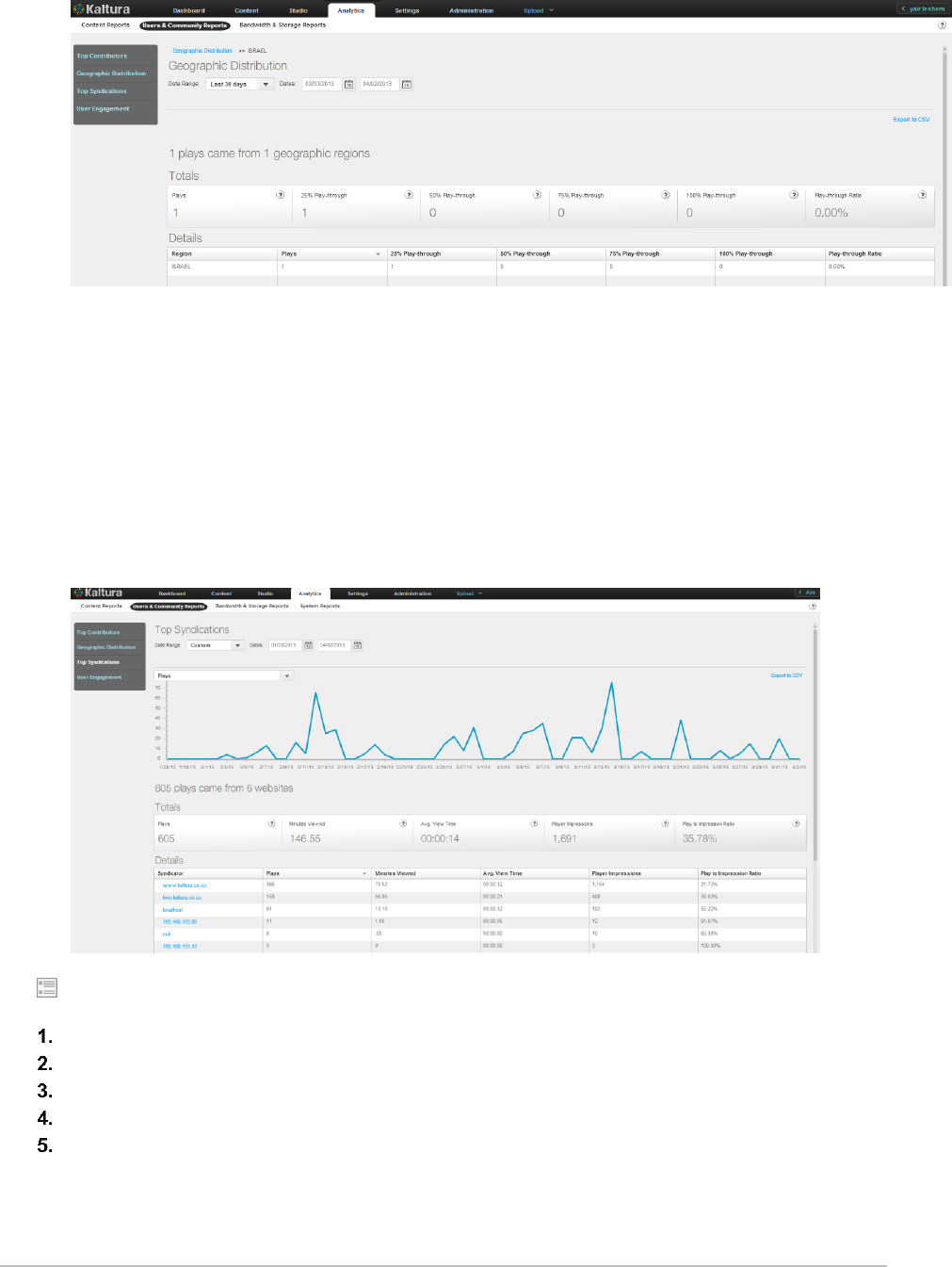
Task: Open User Engagement in the top window sidebar
Action: tap(103, 108)
